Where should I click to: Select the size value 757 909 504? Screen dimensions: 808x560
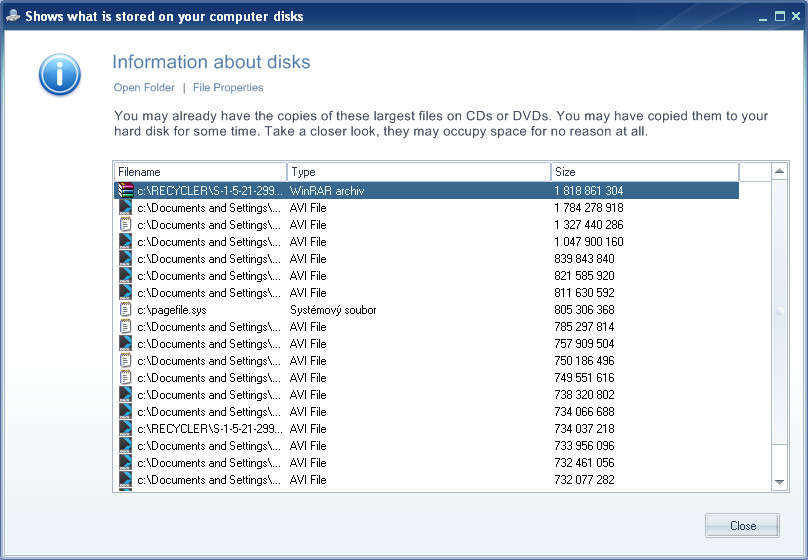click(x=584, y=344)
